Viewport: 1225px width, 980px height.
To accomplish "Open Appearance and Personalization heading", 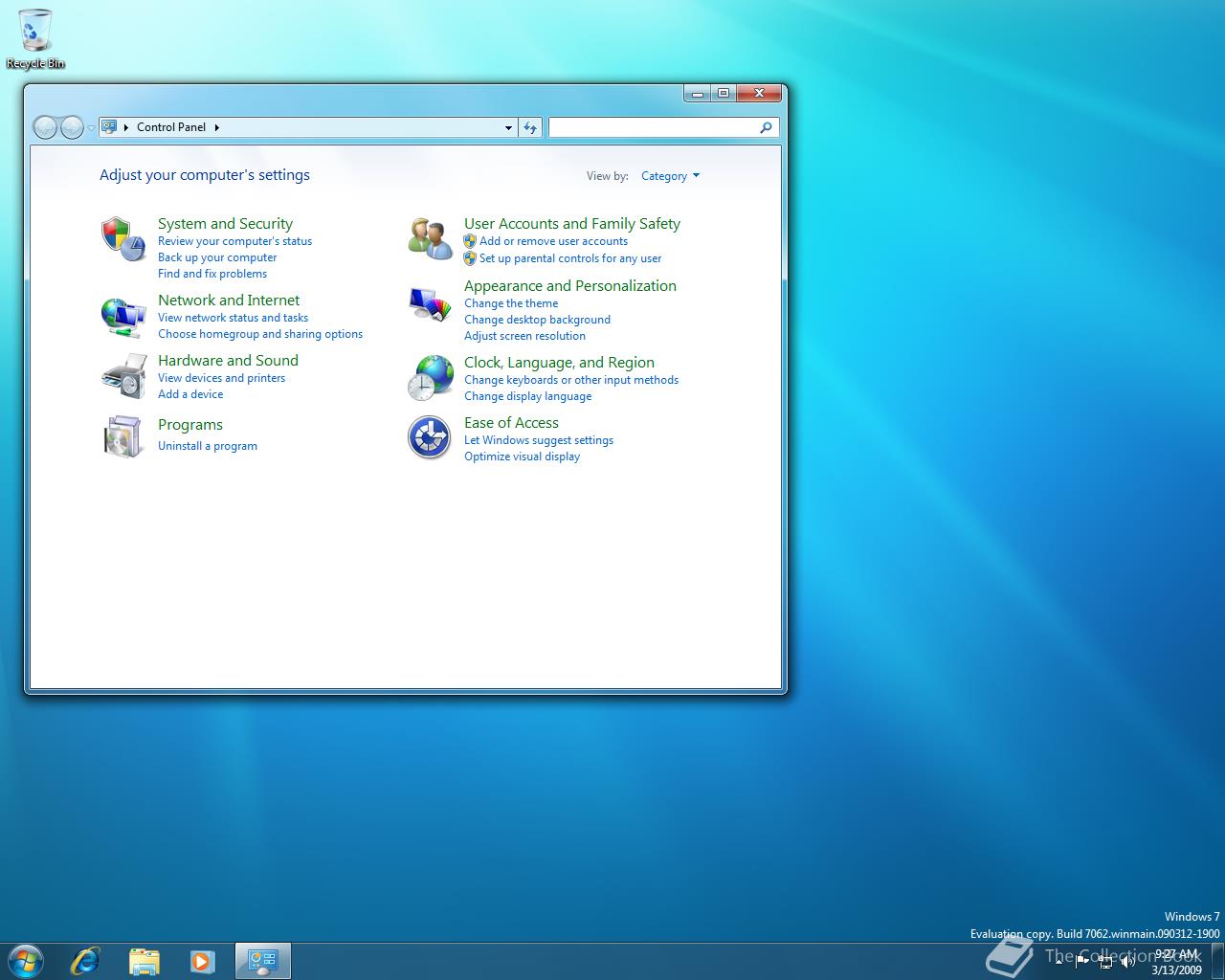I will pyautogui.click(x=570, y=285).
